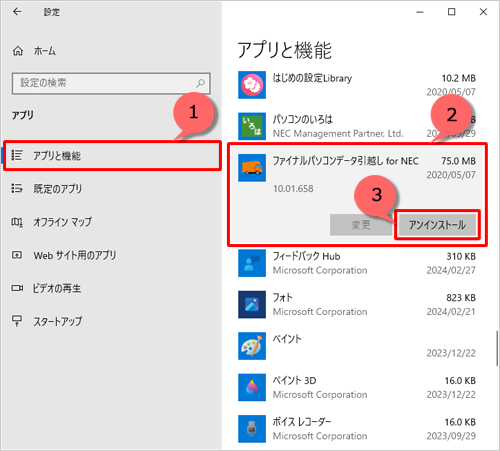
Task: Go to the ホーム label
Action: pyautogui.click(x=45, y=51)
